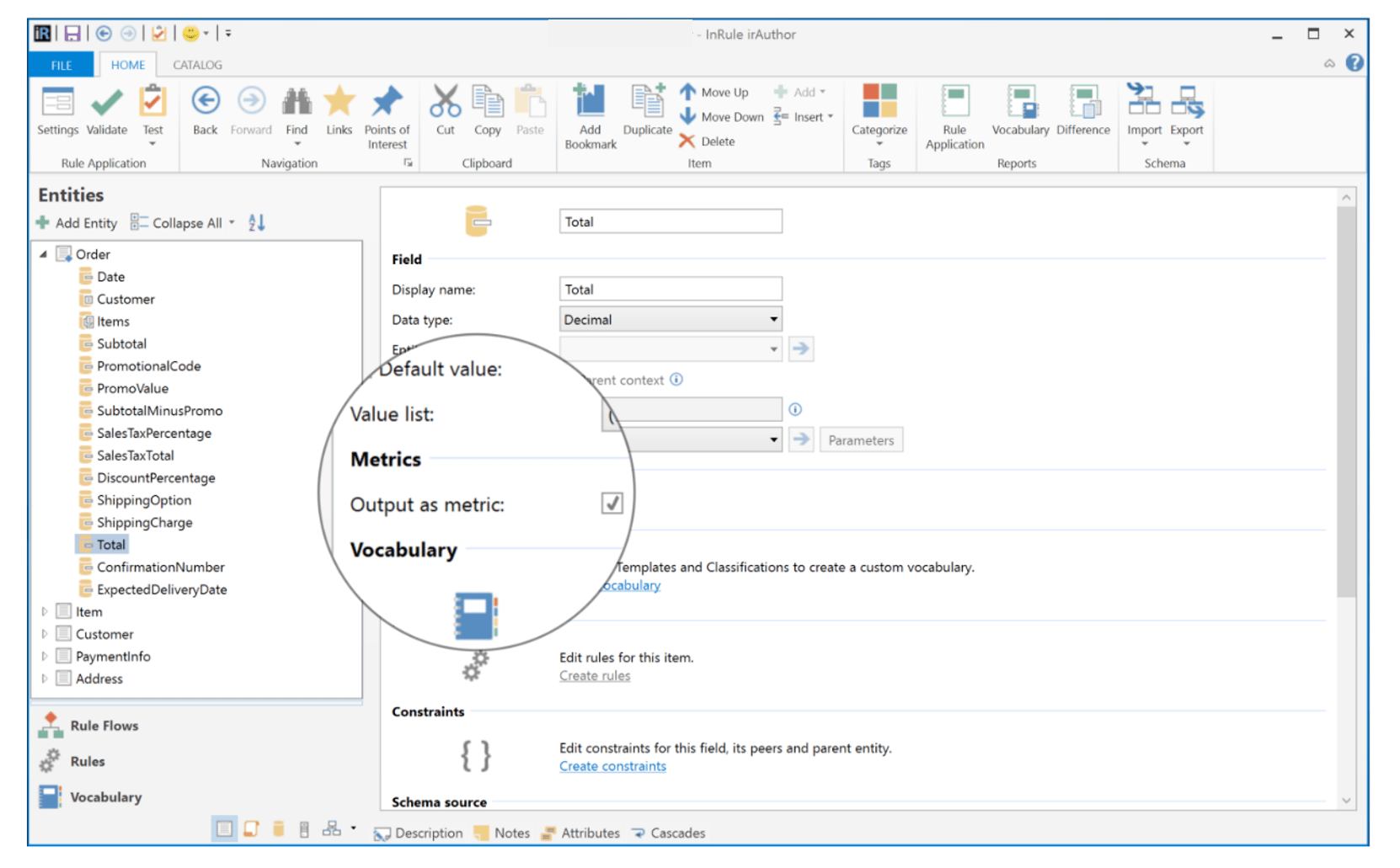Open the Difference report

(1083, 109)
